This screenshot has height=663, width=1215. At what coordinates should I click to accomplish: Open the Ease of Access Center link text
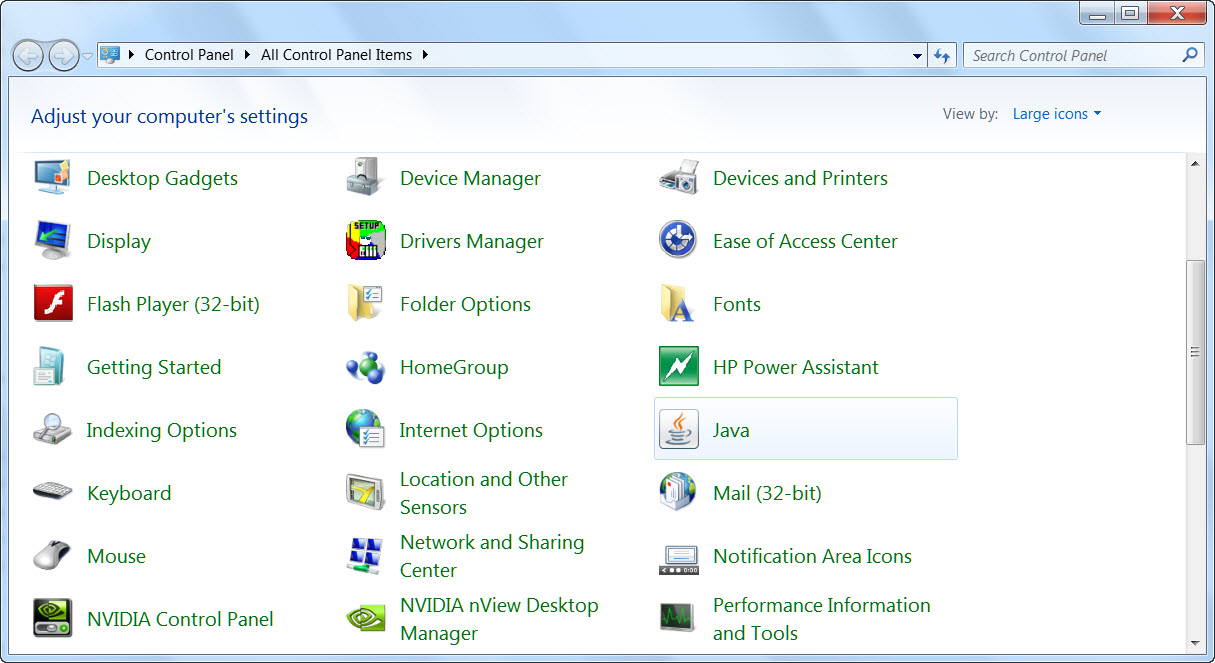click(x=805, y=241)
